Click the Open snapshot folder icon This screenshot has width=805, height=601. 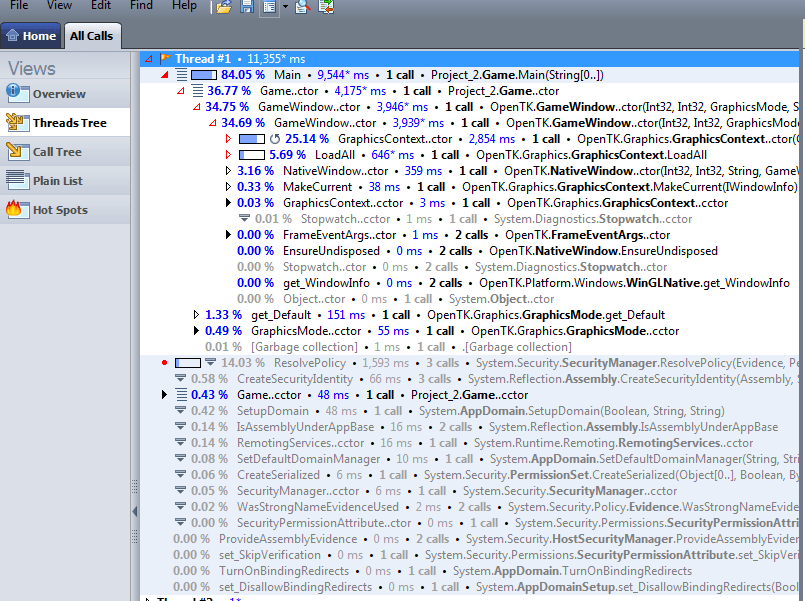pos(224,7)
